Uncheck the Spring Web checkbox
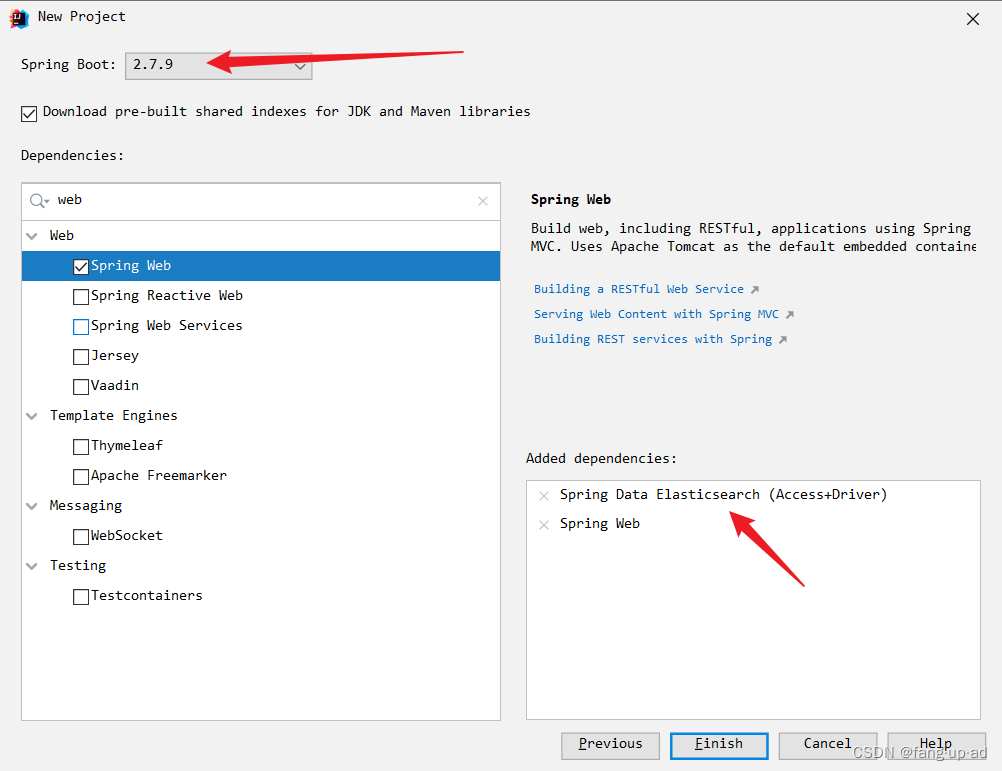1002x771 pixels. pyautogui.click(x=81, y=266)
